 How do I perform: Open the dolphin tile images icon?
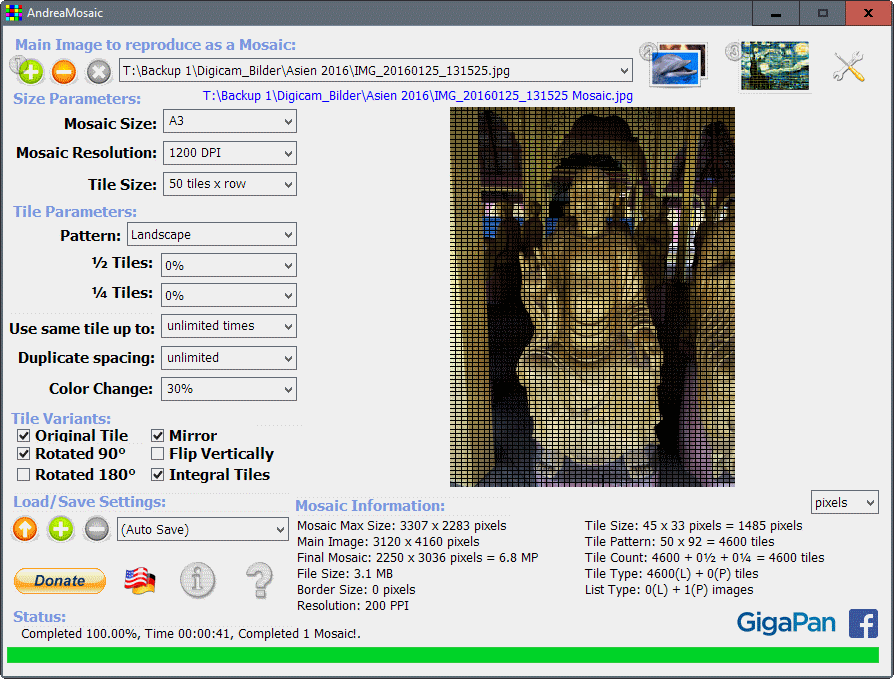[678, 67]
